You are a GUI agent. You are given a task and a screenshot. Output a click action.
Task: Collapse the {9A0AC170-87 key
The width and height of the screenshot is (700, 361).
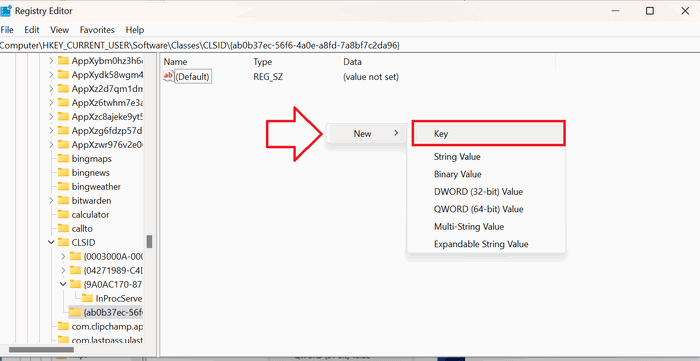click(x=62, y=284)
